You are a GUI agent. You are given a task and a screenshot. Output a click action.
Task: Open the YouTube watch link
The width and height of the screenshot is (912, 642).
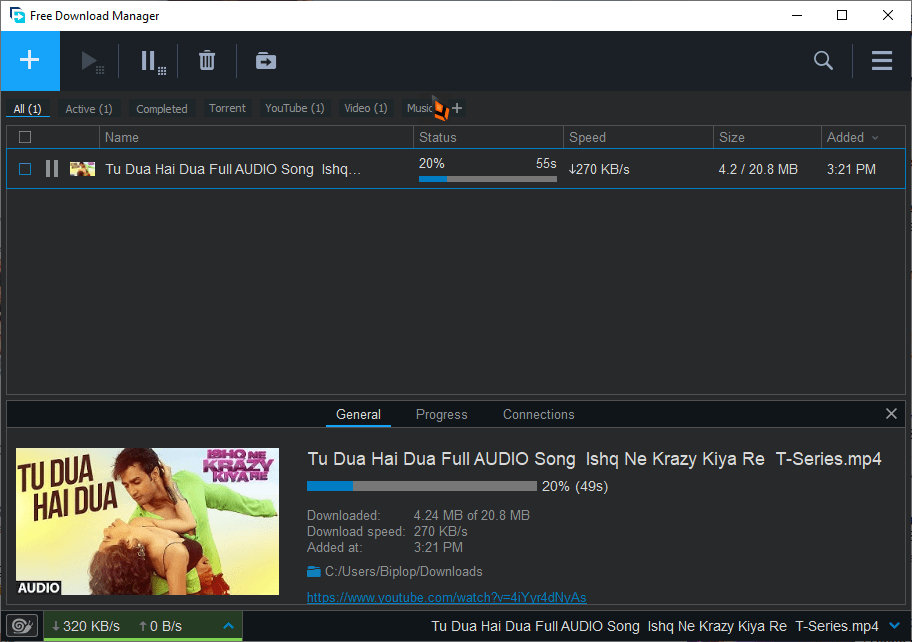pos(447,597)
